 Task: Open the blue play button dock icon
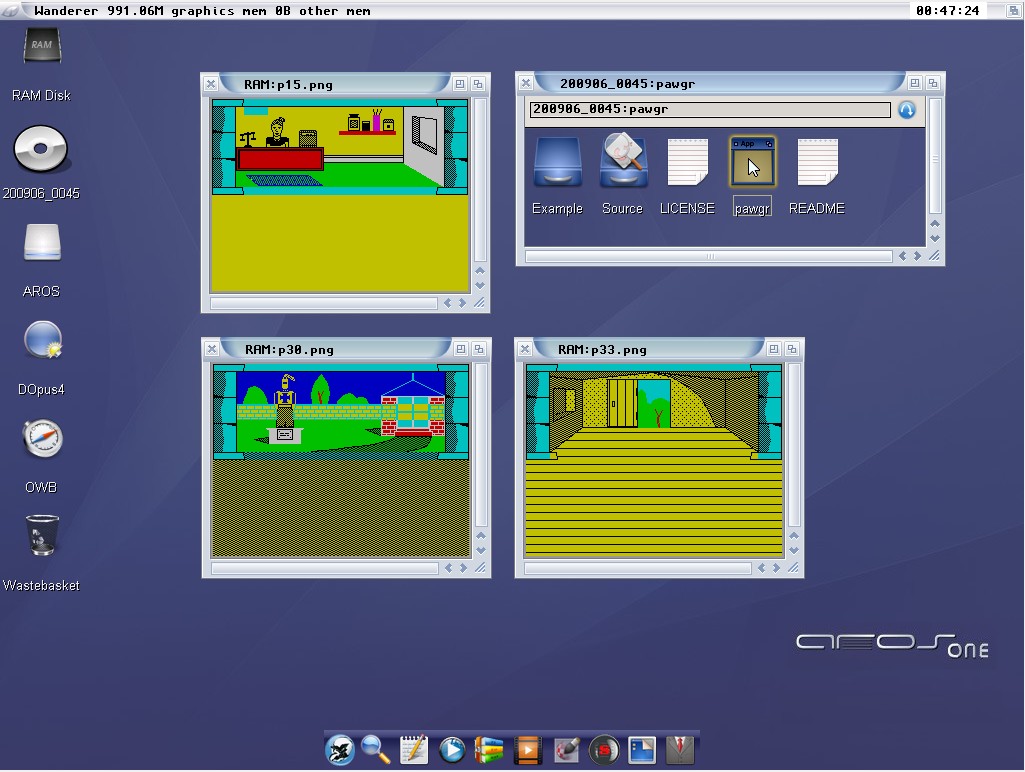451,749
